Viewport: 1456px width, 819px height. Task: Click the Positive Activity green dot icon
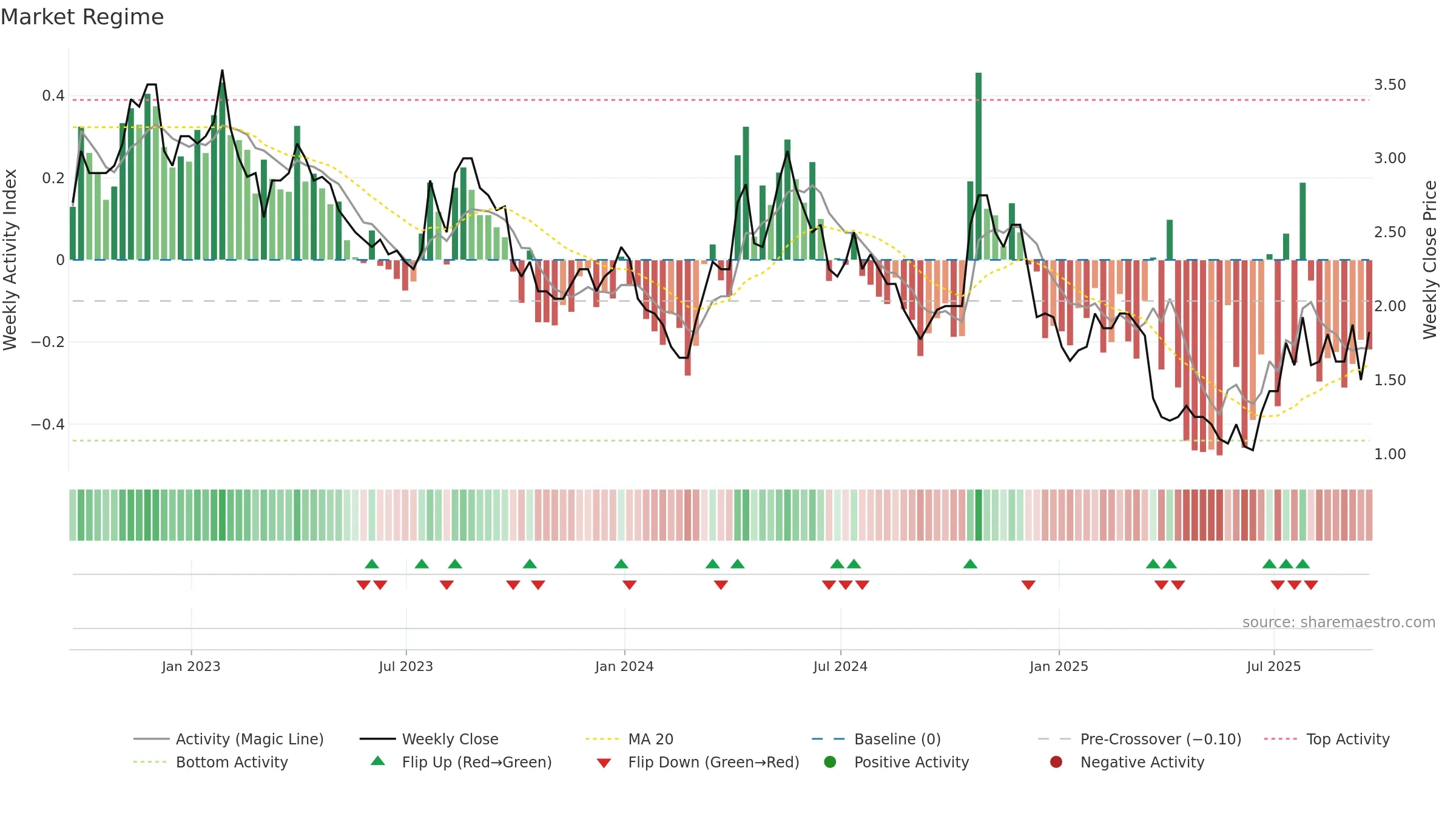[x=830, y=761]
